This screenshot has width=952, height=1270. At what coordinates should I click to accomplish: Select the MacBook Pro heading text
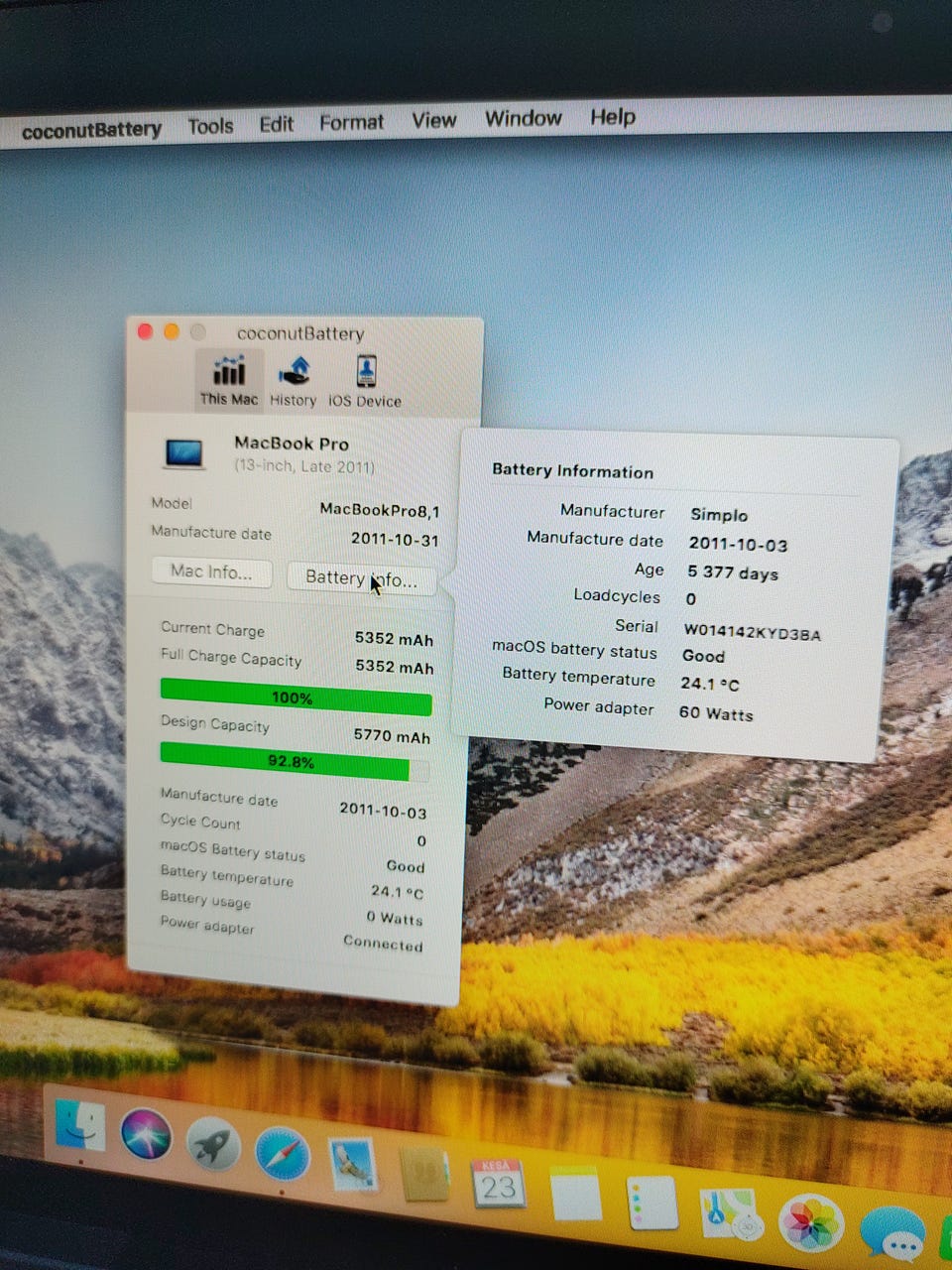click(292, 444)
